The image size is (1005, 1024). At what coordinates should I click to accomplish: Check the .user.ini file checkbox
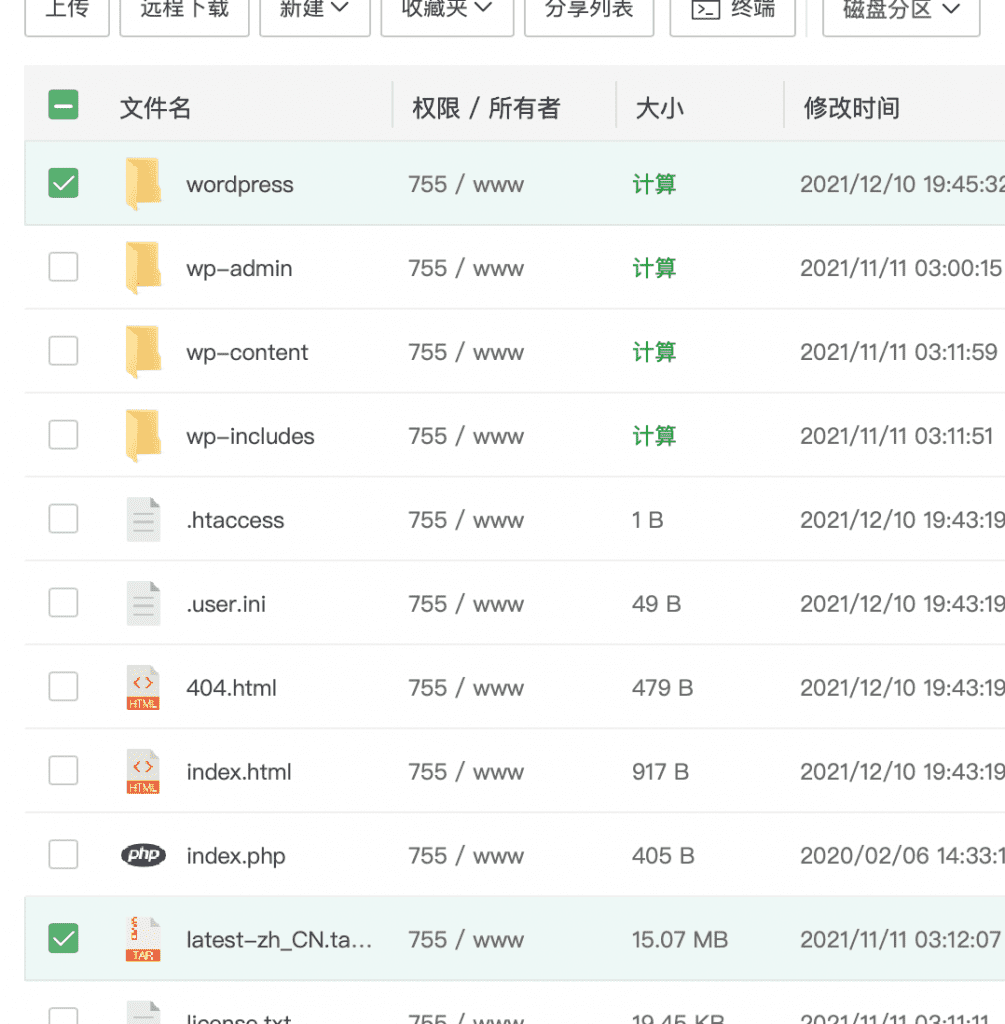pos(63,603)
